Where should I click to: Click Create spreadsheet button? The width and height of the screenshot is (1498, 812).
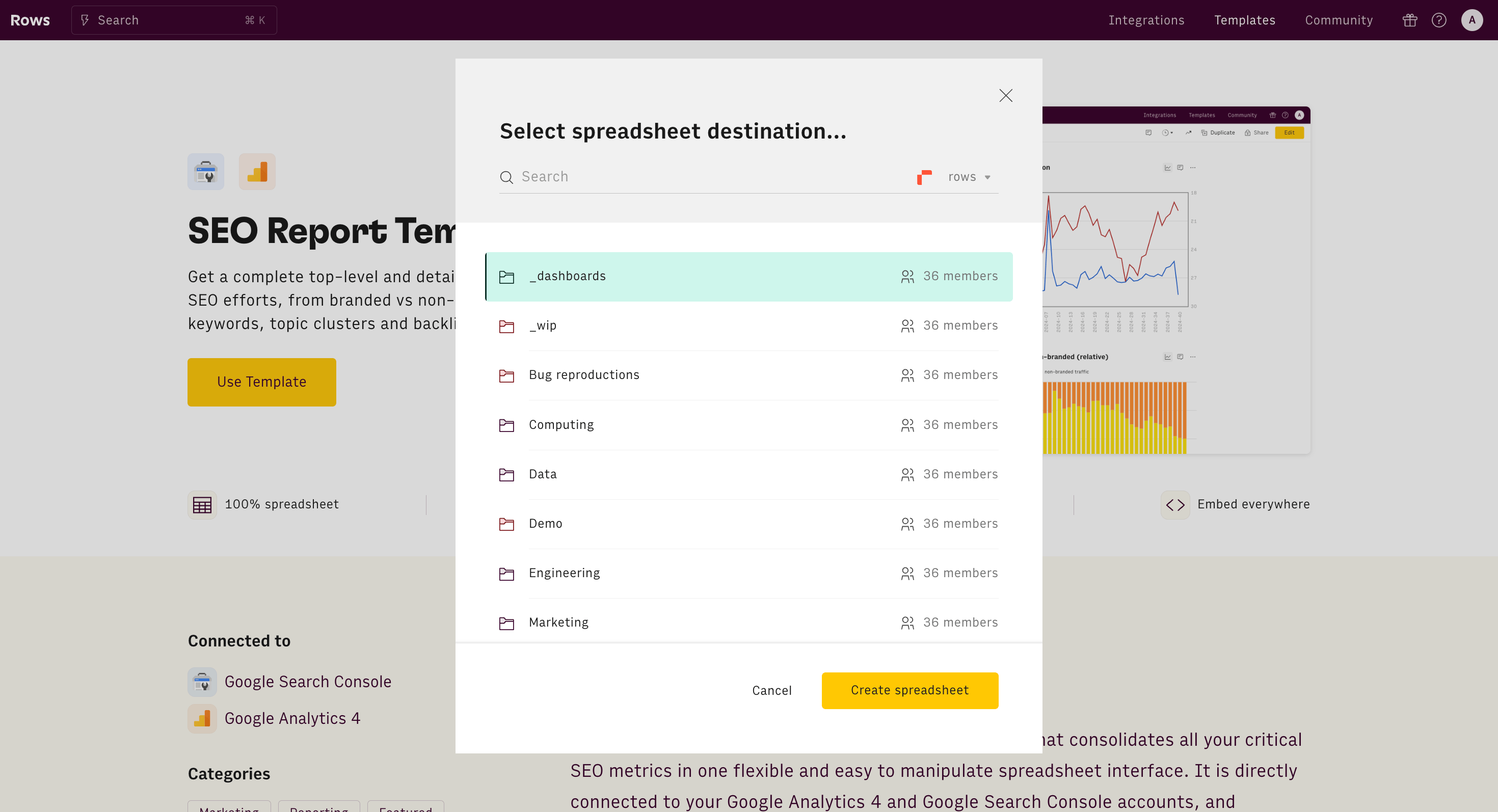pos(909,691)
